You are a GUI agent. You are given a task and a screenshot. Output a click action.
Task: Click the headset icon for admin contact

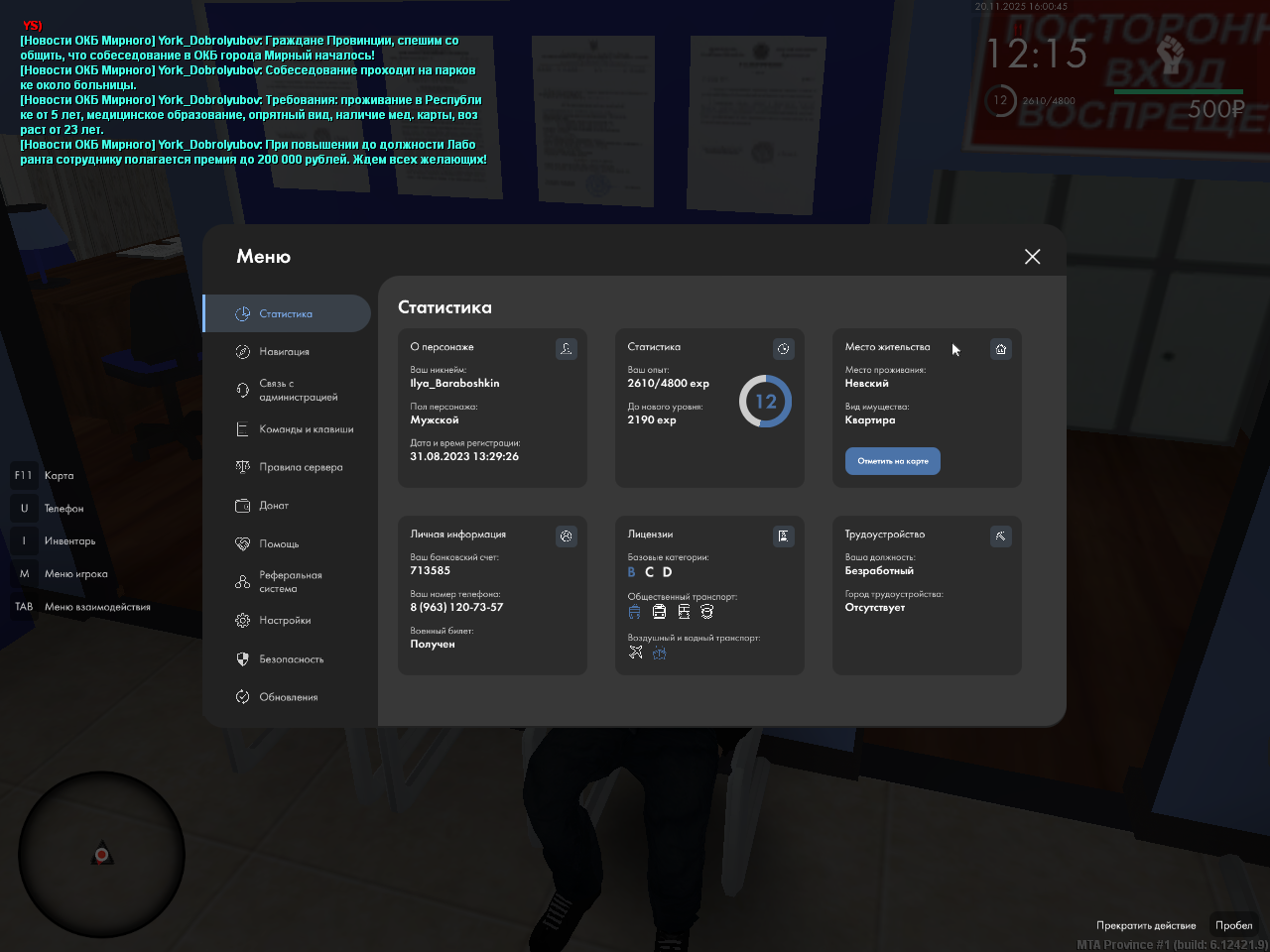click(242, 390)
